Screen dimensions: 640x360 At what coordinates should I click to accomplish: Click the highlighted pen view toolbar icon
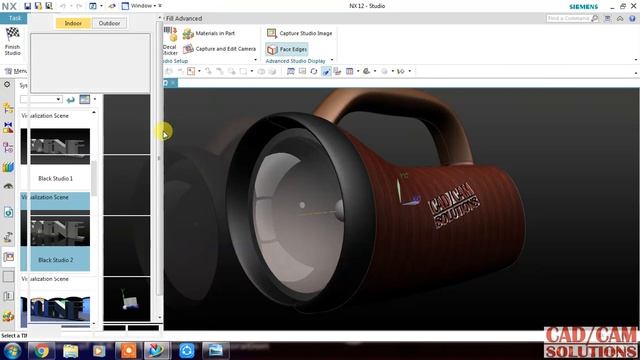coord(326,71)
